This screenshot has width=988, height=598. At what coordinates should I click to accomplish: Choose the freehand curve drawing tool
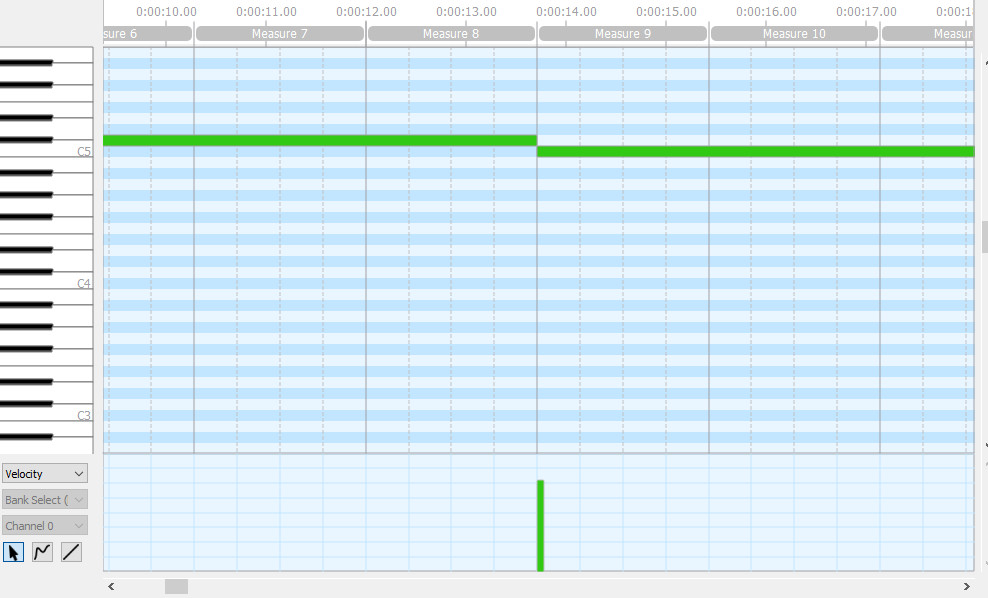tap(43, 552)
